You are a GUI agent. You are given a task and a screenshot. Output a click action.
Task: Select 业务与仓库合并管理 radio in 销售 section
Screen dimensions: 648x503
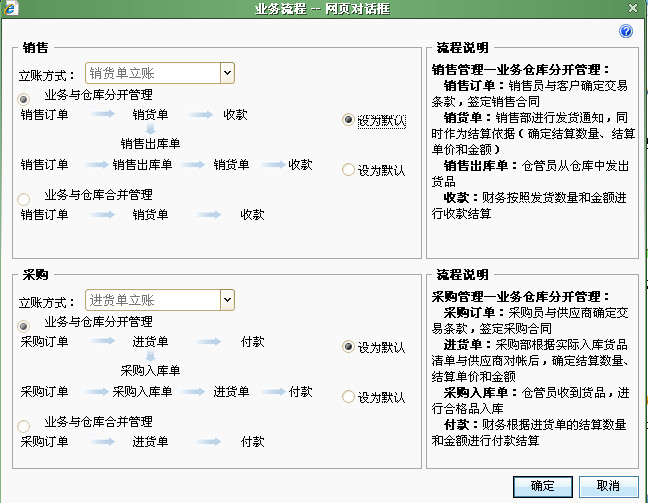coord(24,199)
